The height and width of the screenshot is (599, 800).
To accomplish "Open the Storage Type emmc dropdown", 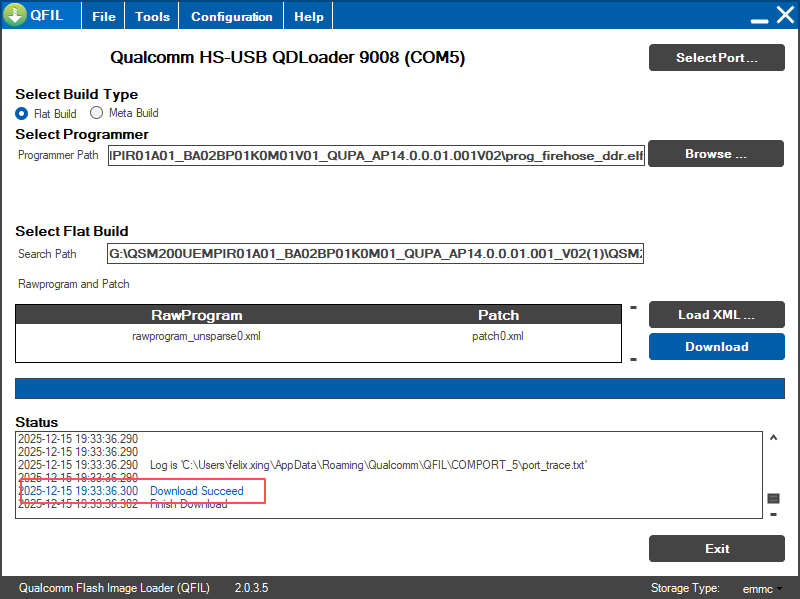I will (x=762, y=588).
